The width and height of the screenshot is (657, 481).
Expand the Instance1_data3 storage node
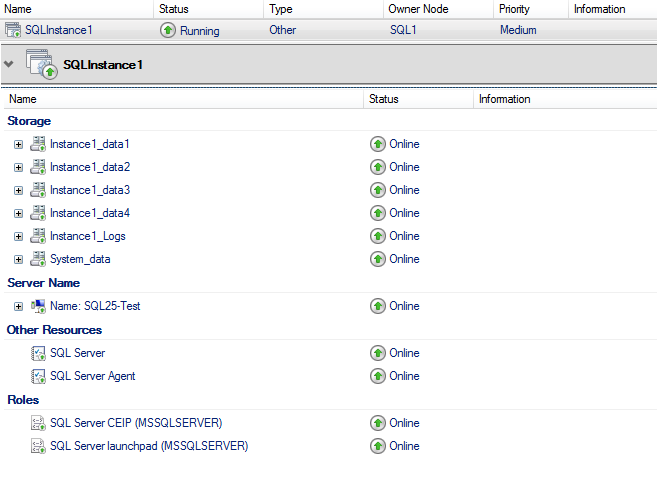(18, 191)
